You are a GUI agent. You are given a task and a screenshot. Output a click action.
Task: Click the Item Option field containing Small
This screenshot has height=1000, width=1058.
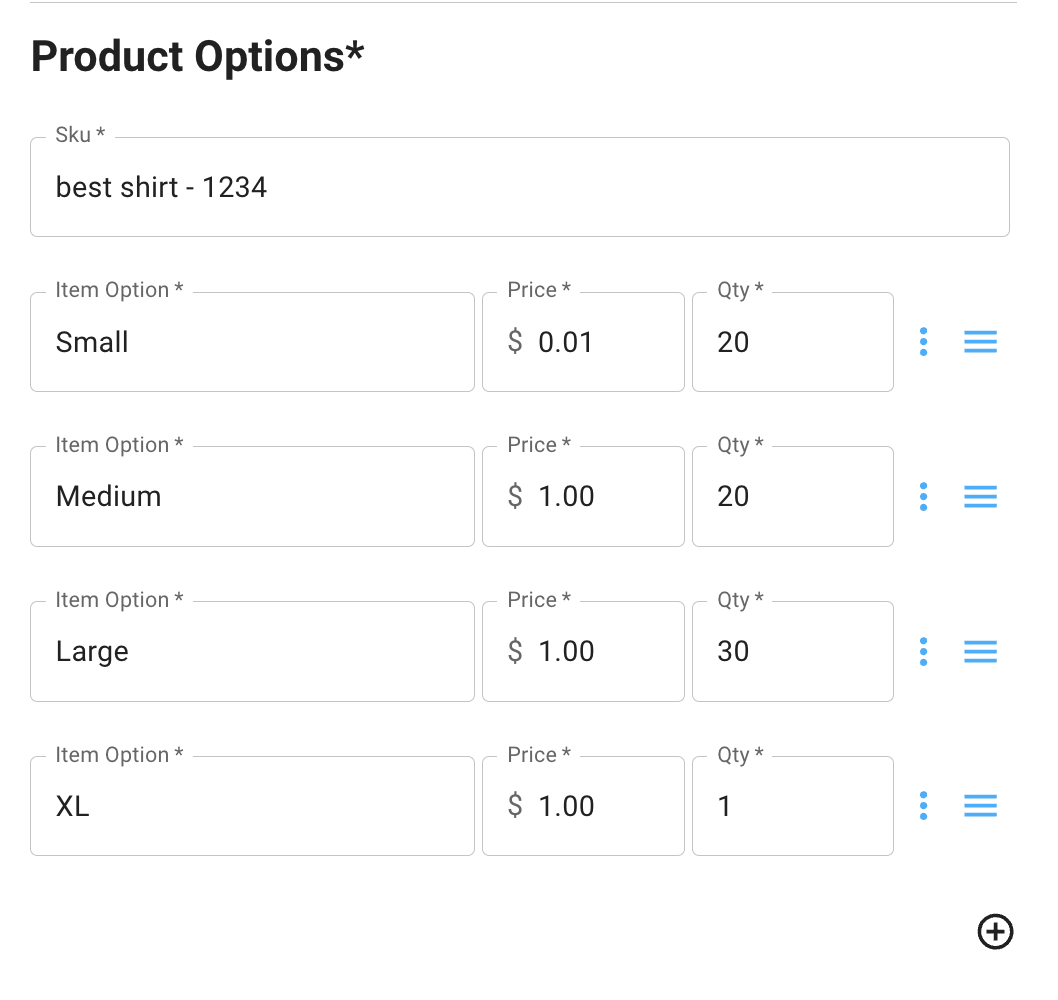252,342
